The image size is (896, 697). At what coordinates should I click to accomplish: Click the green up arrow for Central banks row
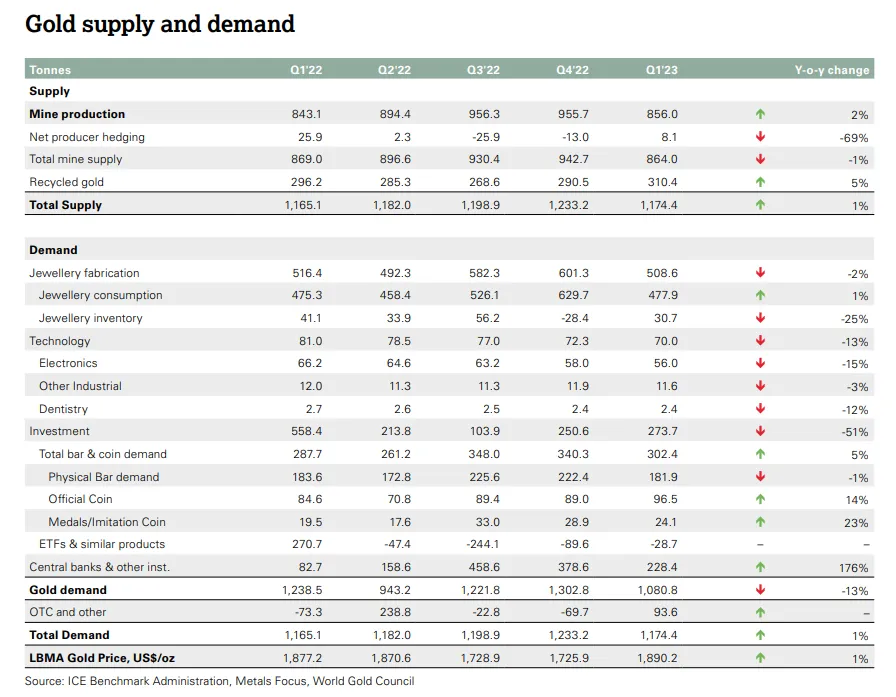760,567
